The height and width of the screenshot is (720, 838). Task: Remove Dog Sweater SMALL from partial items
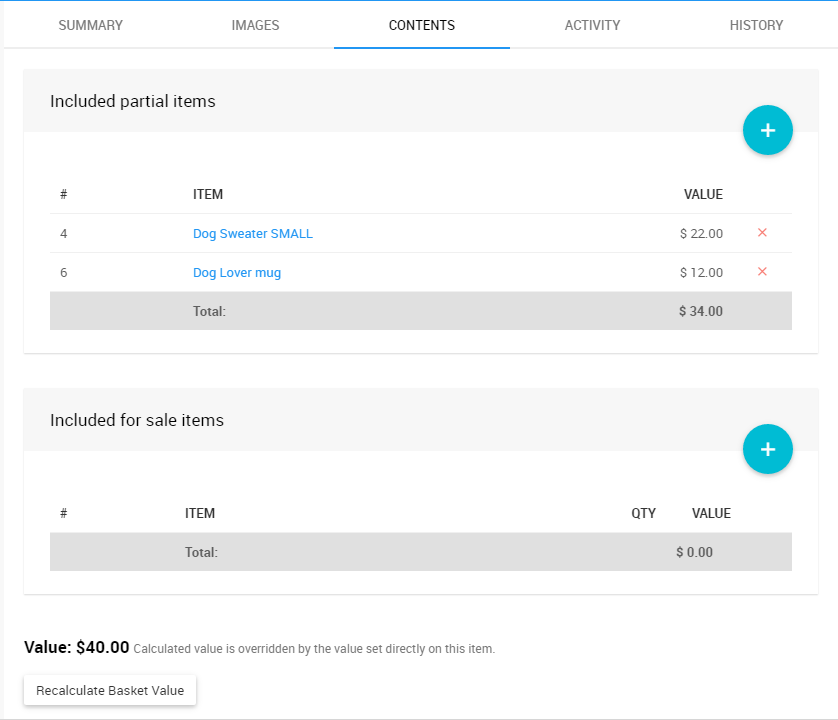click(x=762, y=233)
